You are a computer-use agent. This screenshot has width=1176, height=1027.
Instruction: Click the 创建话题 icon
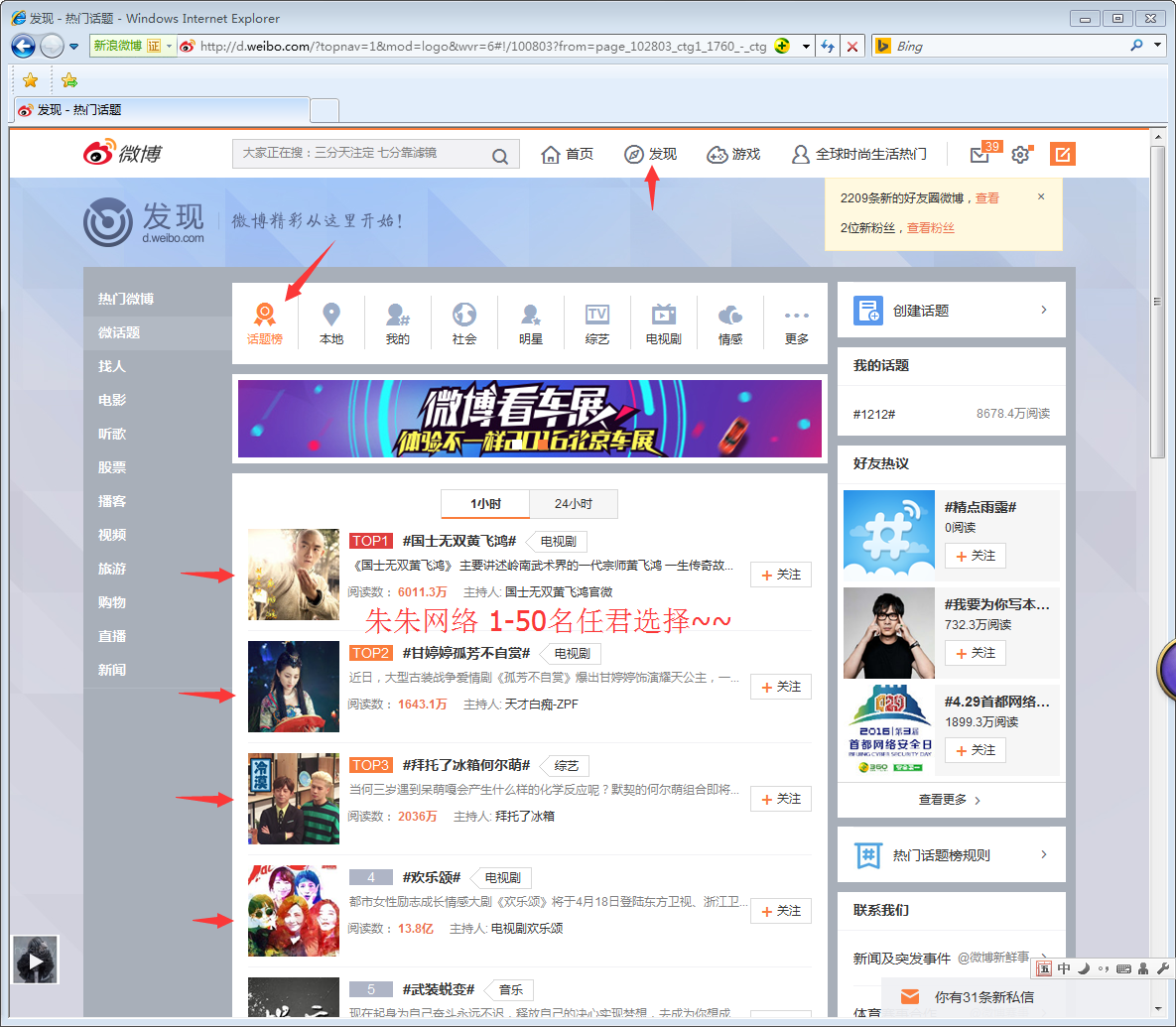pyautogui.click(x=867, y=311)
